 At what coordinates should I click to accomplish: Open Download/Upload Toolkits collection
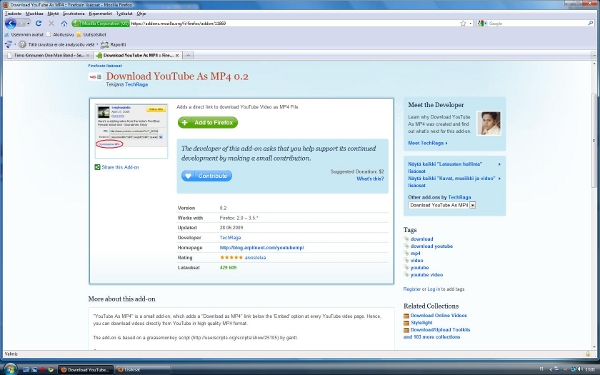[440, 330]
